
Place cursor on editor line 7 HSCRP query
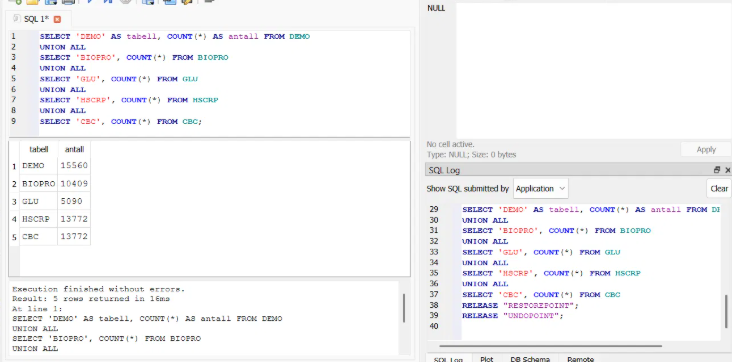tap(129, 100)
